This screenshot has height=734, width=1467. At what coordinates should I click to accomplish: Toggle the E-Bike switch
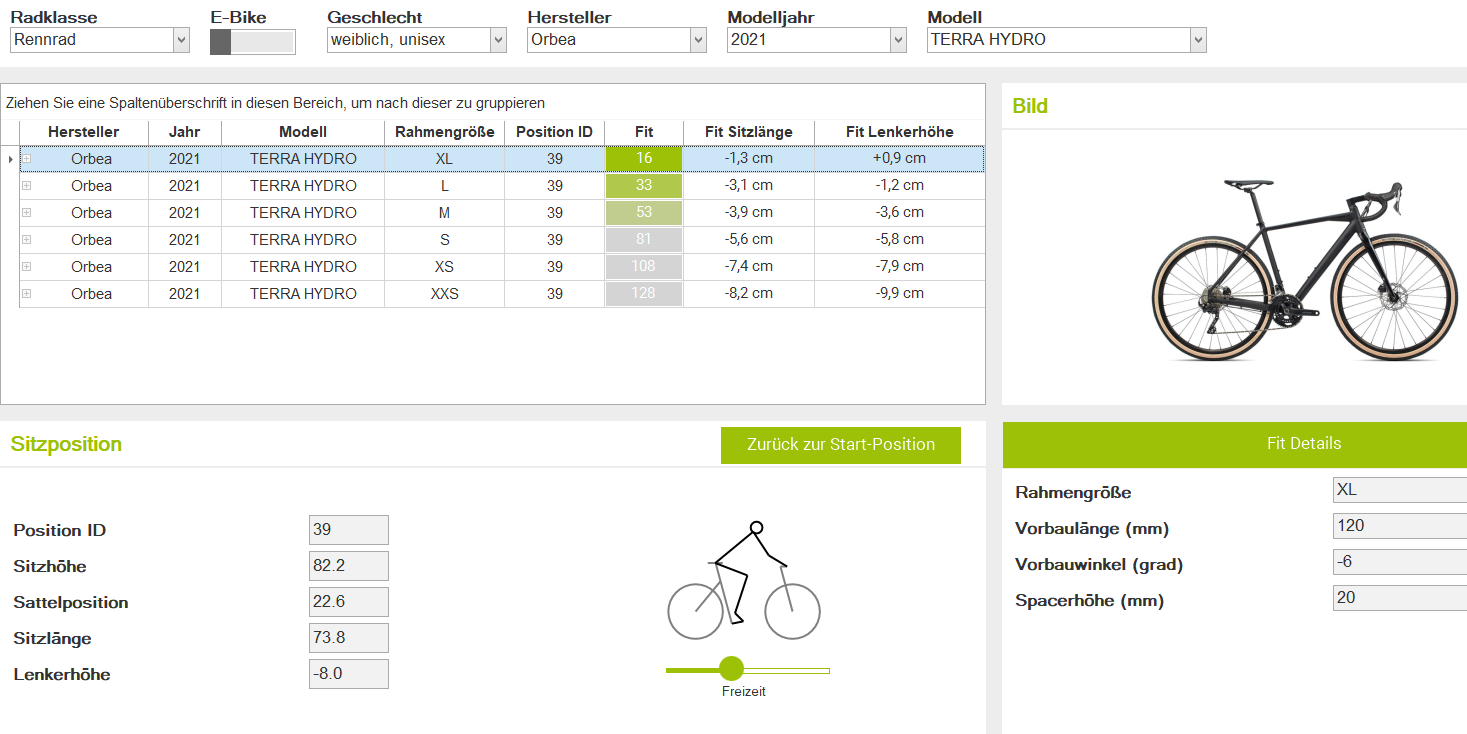click(x=252, y=42)
